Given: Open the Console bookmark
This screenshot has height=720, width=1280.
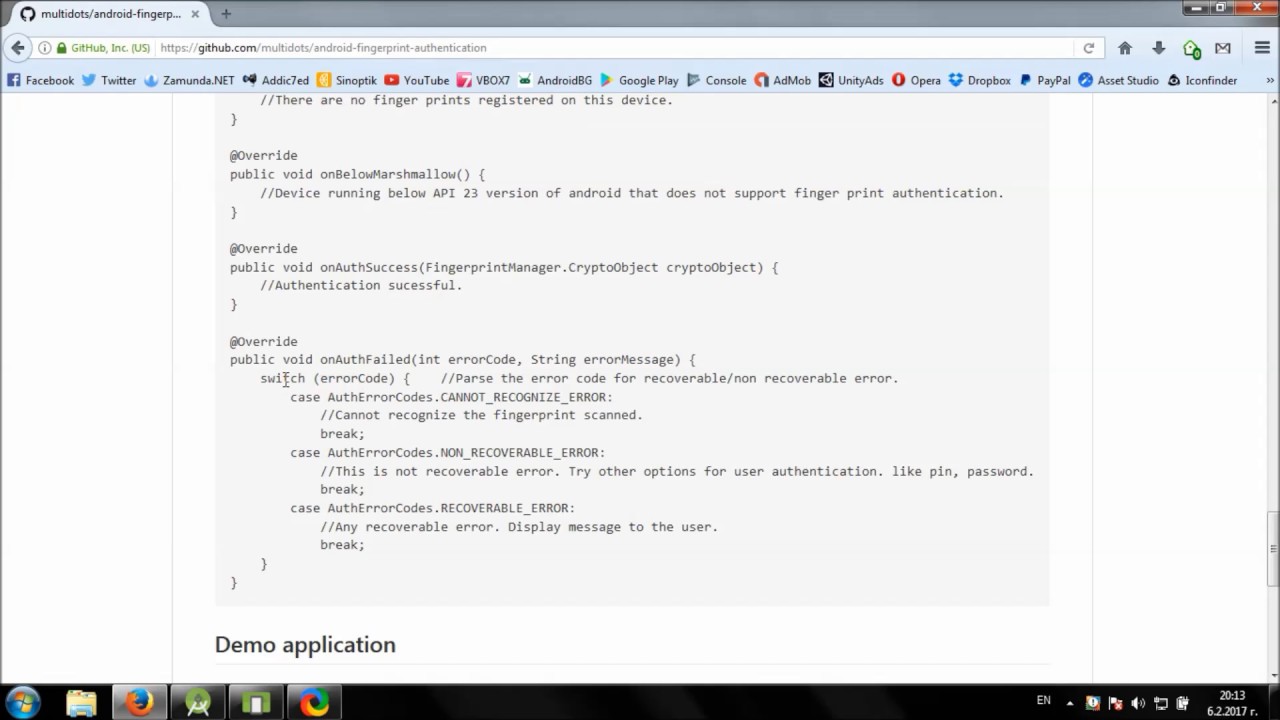Looking at the screenshot, I should click(x=716, y=80).
